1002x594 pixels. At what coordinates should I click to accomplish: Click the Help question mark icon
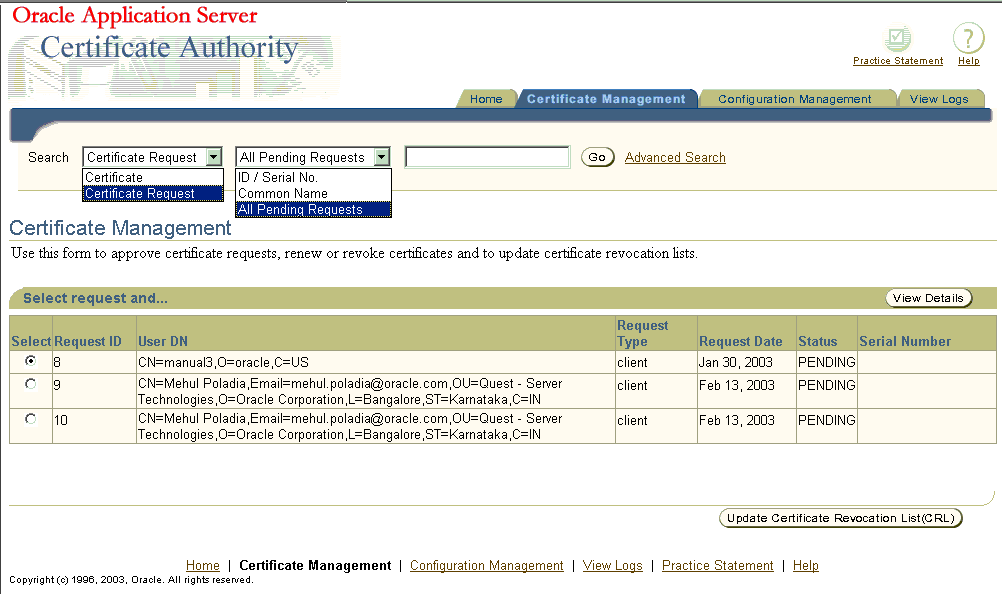(968, 38)
